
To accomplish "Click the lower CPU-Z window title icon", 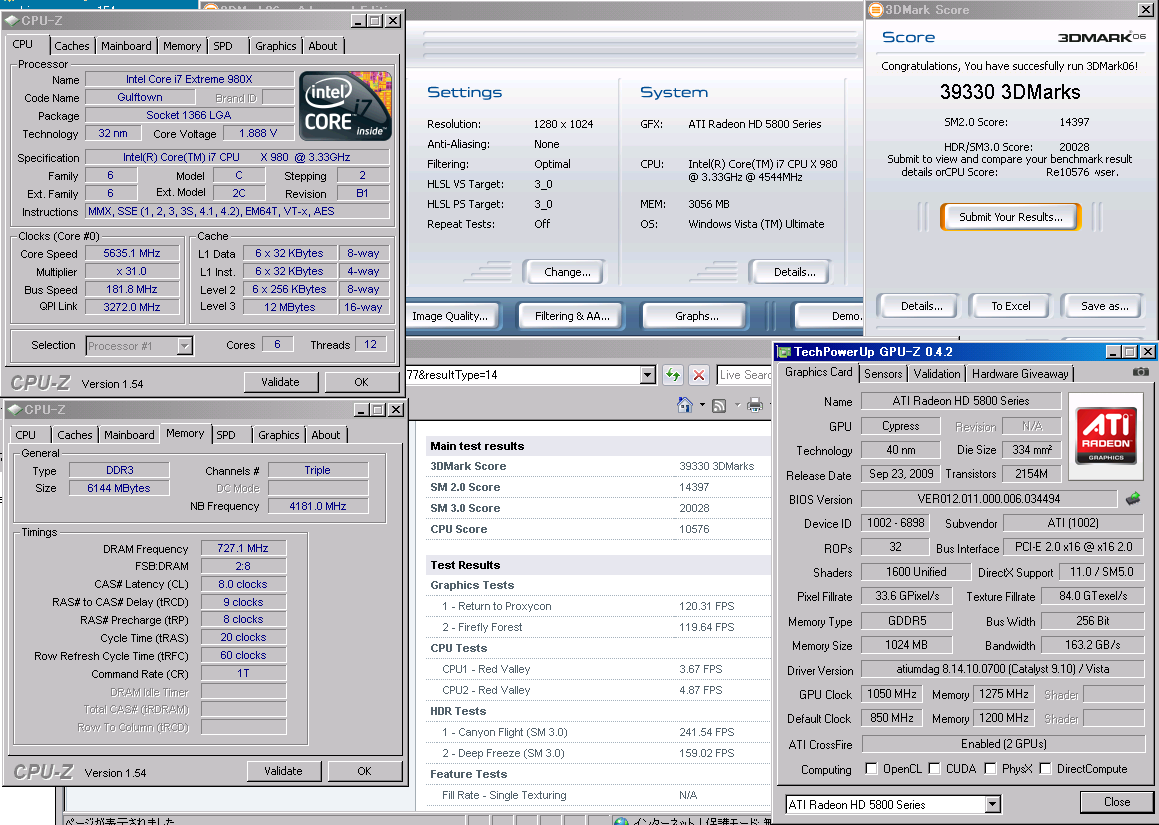I will (15, 410).
